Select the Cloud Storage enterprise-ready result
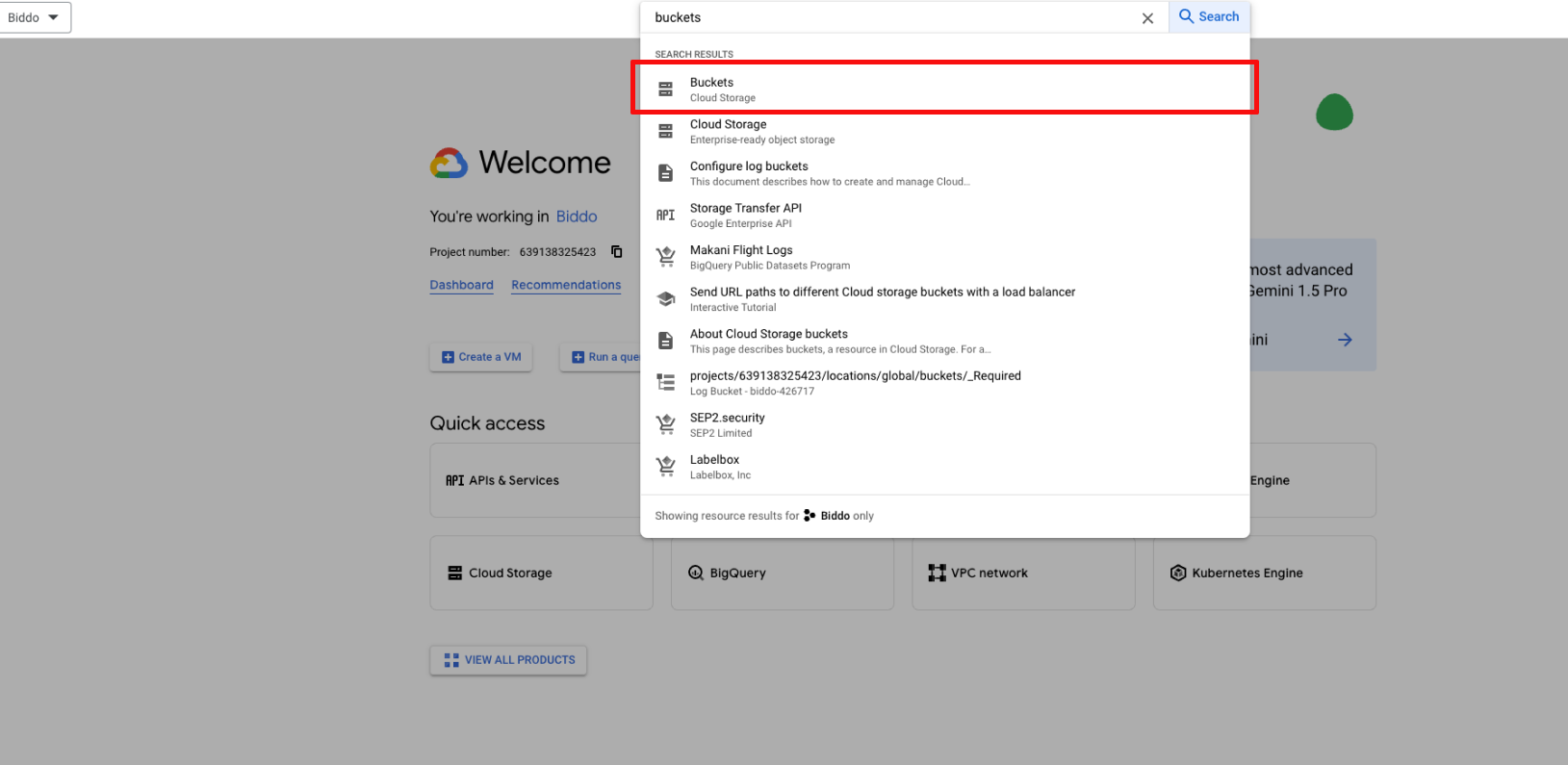The height and width of the screenshot is (765, 1568). coord(944,132)
